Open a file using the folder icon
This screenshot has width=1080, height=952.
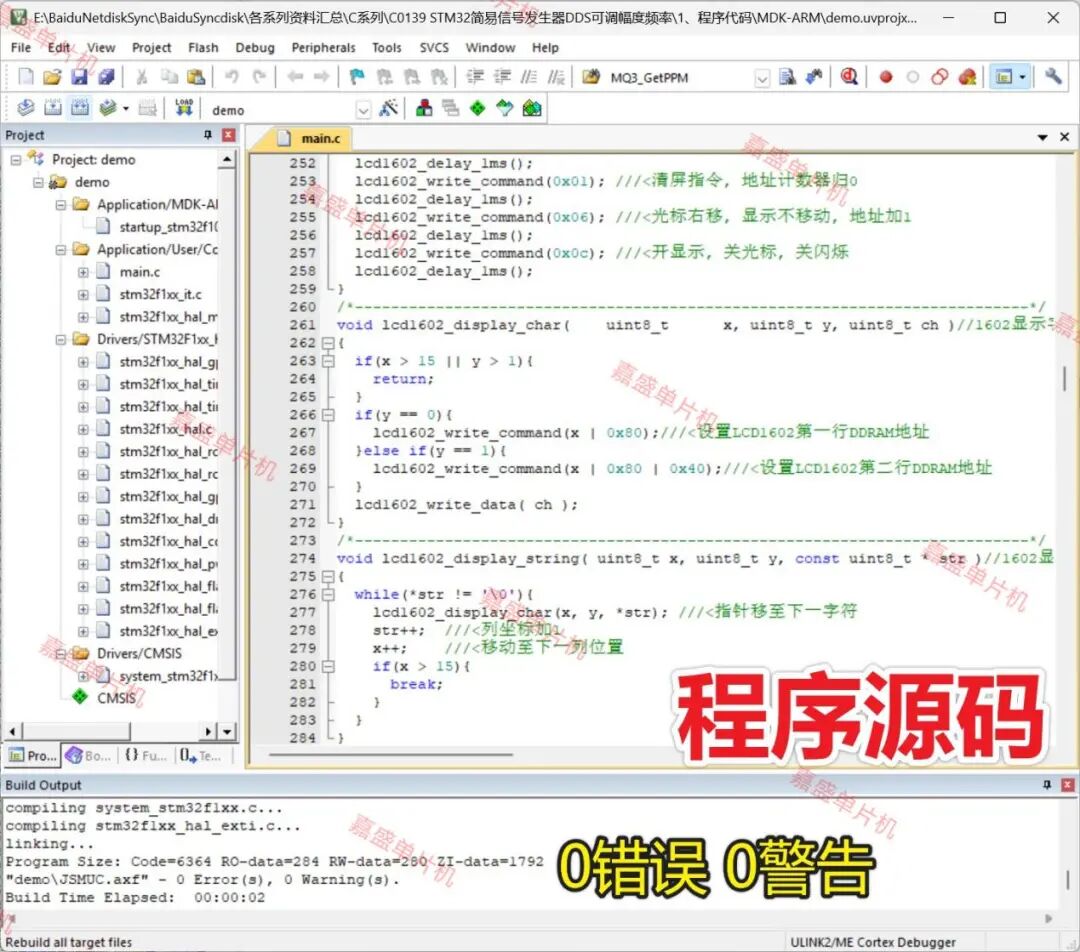click(52, 76)
